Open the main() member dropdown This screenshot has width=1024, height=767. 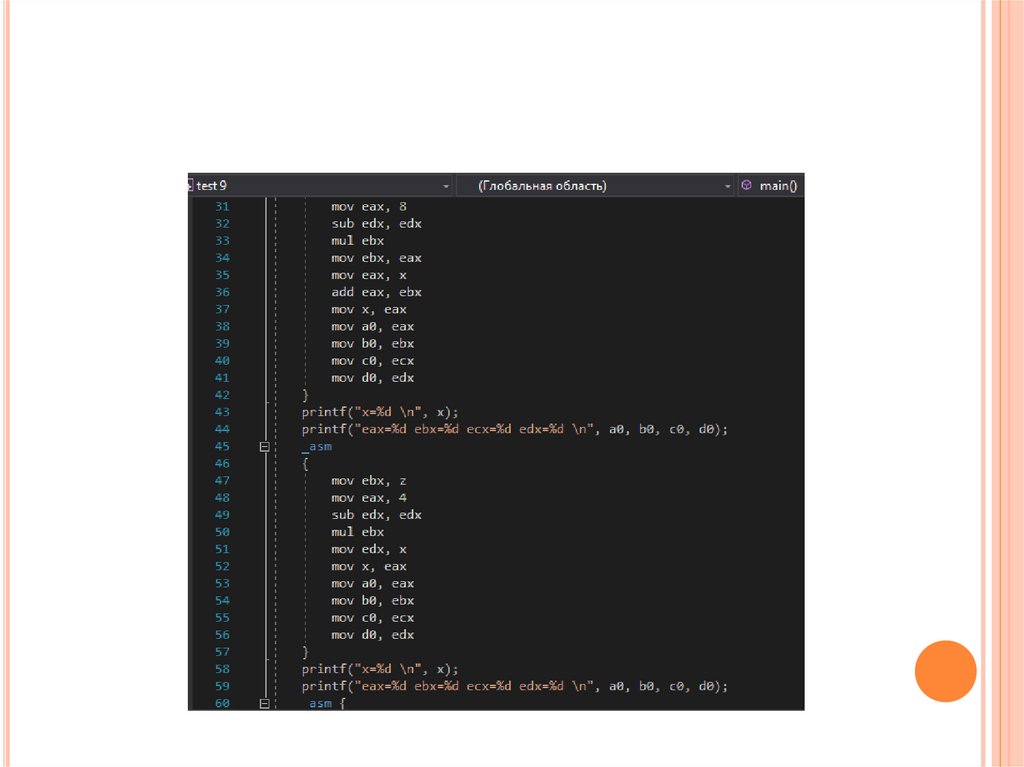[x=770, y=186]
